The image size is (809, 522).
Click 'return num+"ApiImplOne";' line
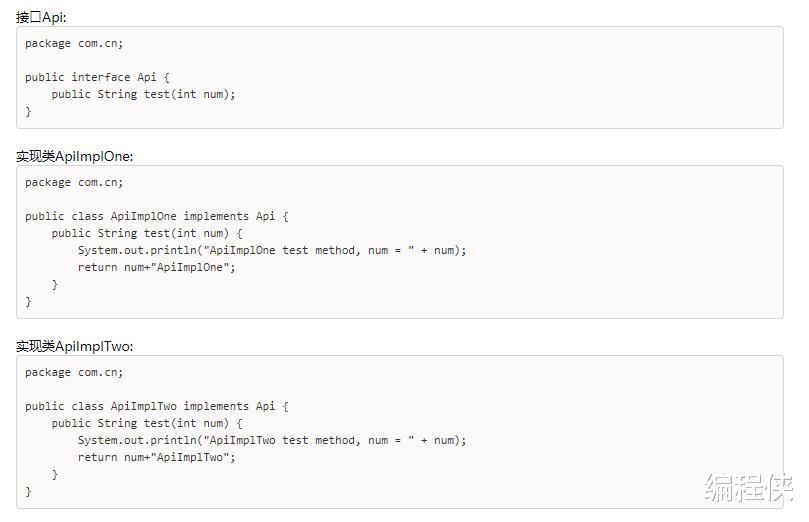pos(156,267)
